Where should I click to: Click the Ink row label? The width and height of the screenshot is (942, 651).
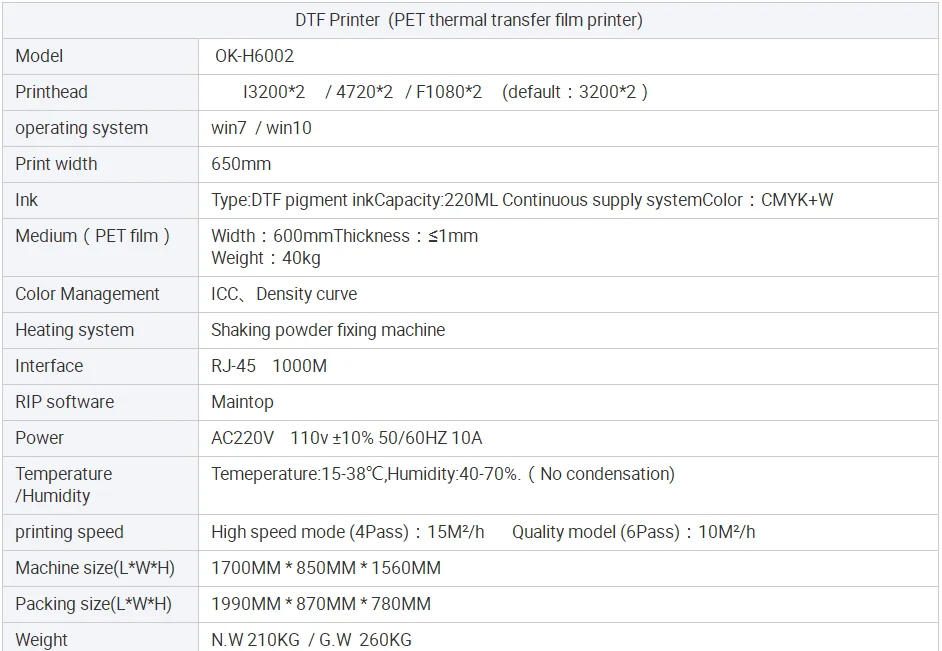pyautogui.click(x=27, y=200)
